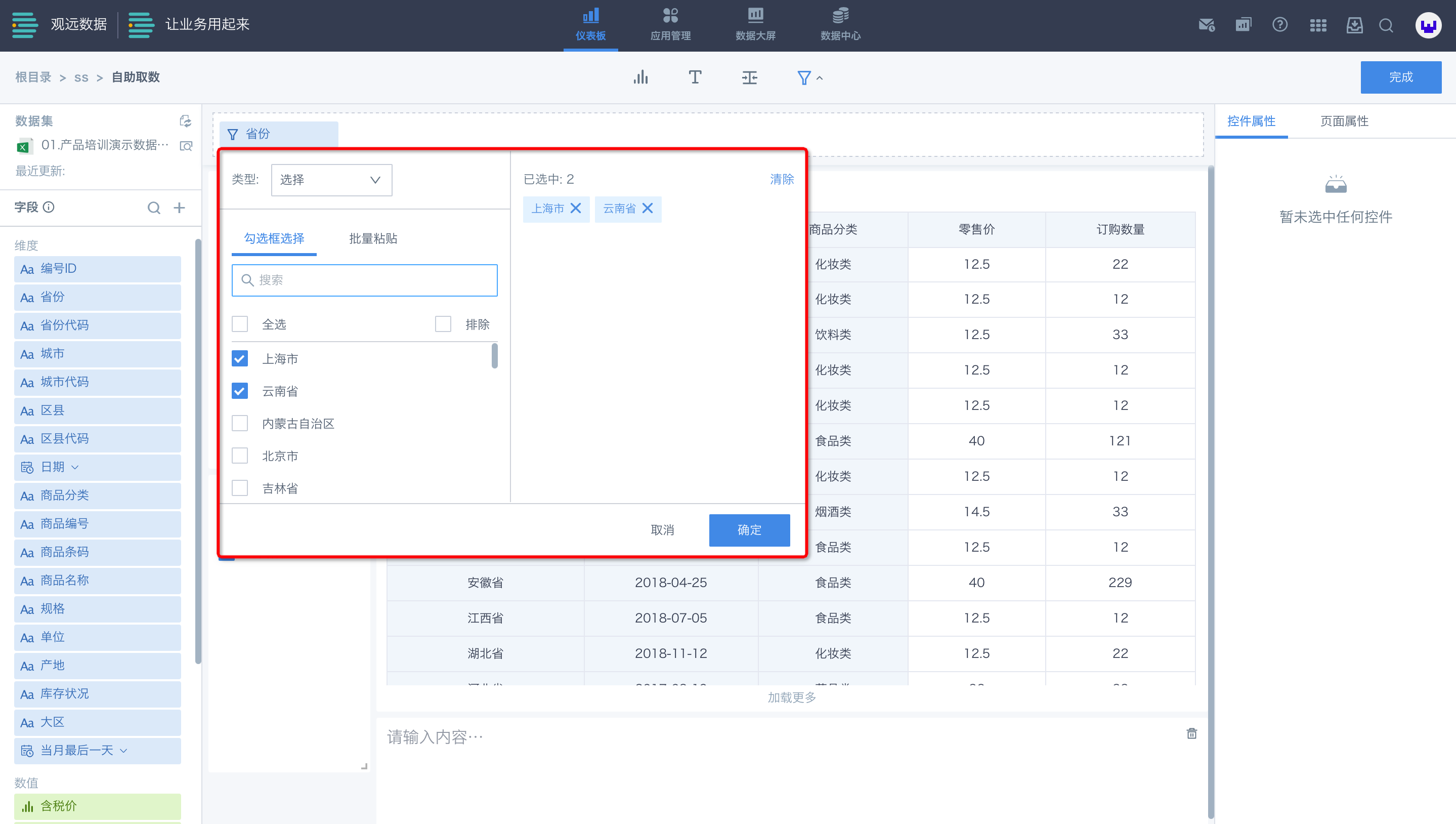Click dataset refresh icon beside 数据集
The width and height of the screenshot is (1456, 824).
[185, 121]
